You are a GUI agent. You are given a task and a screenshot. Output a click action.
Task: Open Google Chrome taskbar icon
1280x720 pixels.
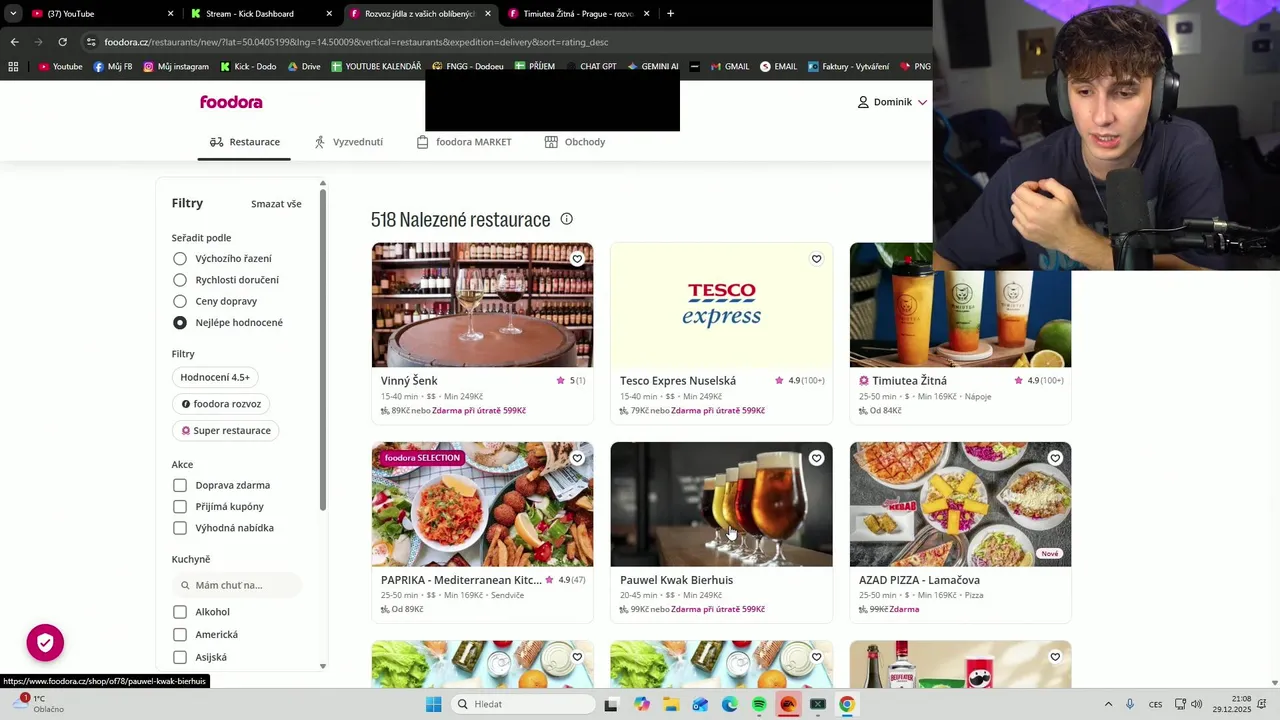847,704
